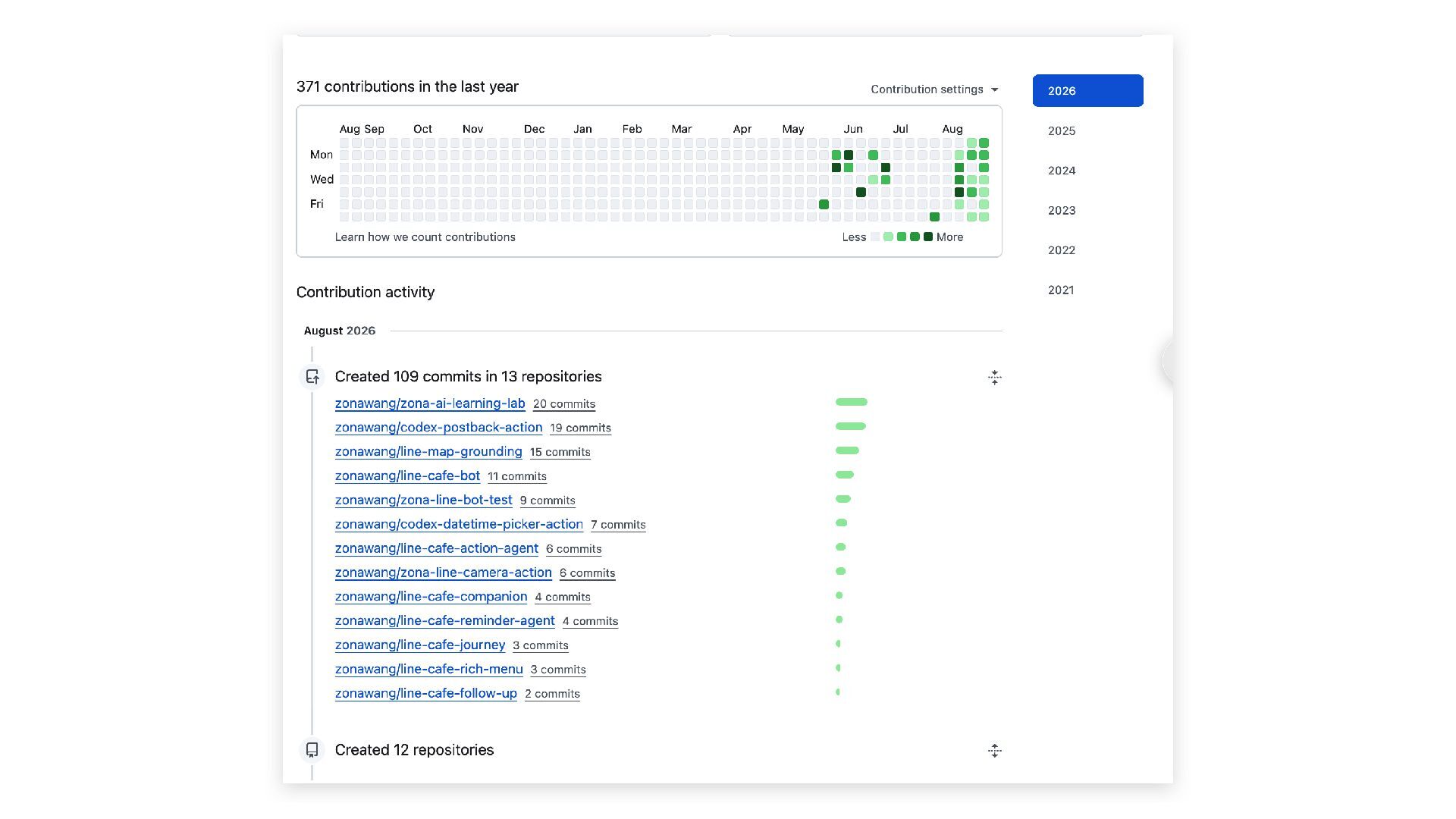
Task: Click the green commit bar for zona-ai-learning-lab
Action: click(x=851, y=402)
